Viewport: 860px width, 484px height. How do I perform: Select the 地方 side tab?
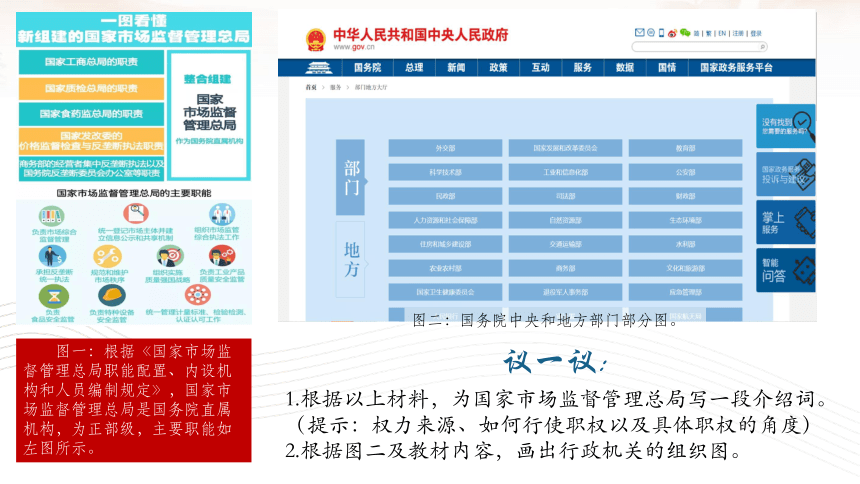click(x=350, y=259)
